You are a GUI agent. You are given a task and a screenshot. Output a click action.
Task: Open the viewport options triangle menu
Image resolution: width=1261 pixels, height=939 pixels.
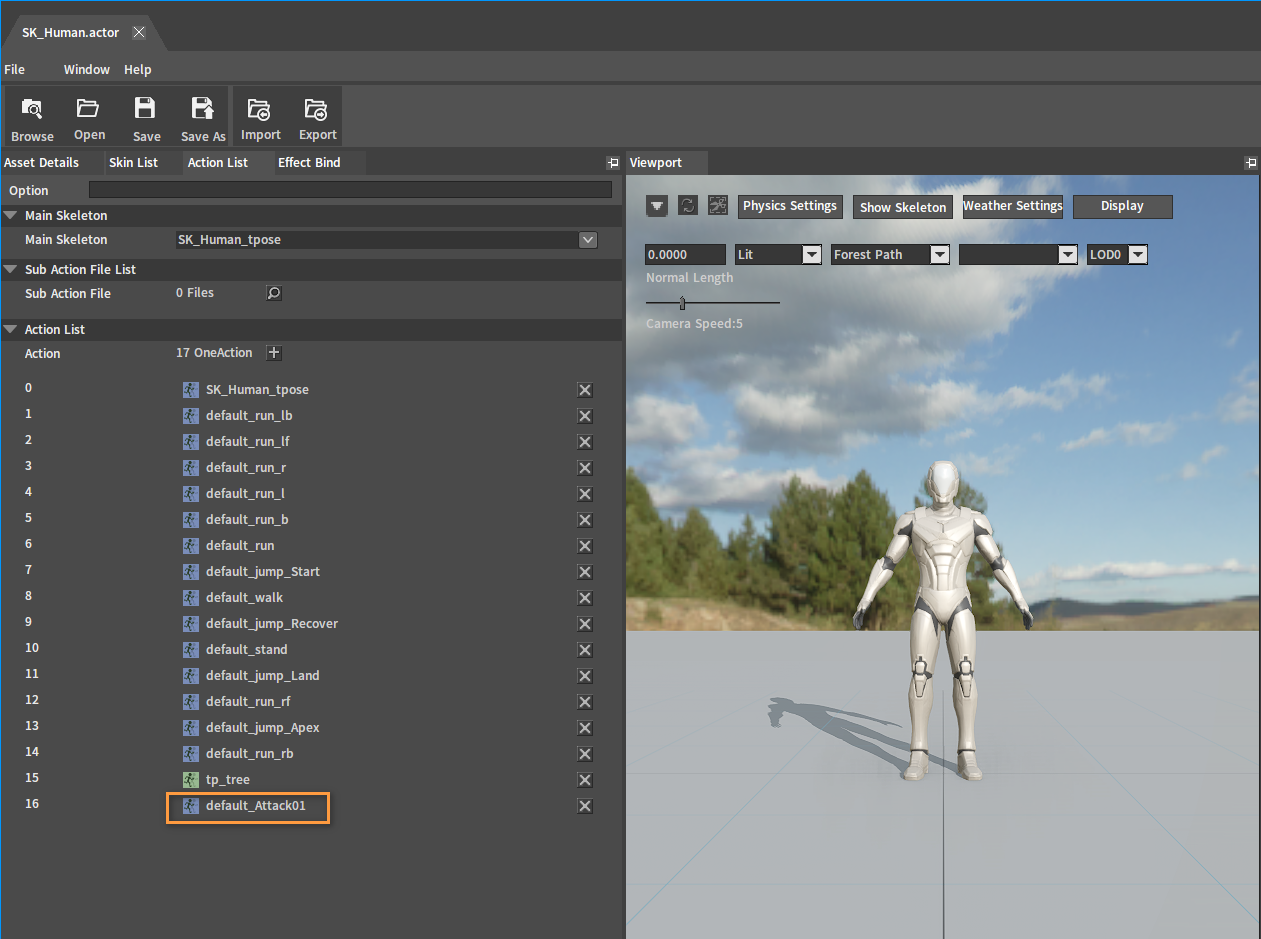657,206
